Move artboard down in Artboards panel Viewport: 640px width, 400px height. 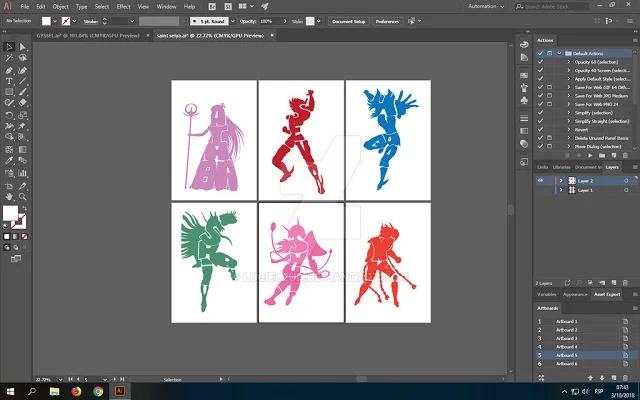[x=602, y=378]
